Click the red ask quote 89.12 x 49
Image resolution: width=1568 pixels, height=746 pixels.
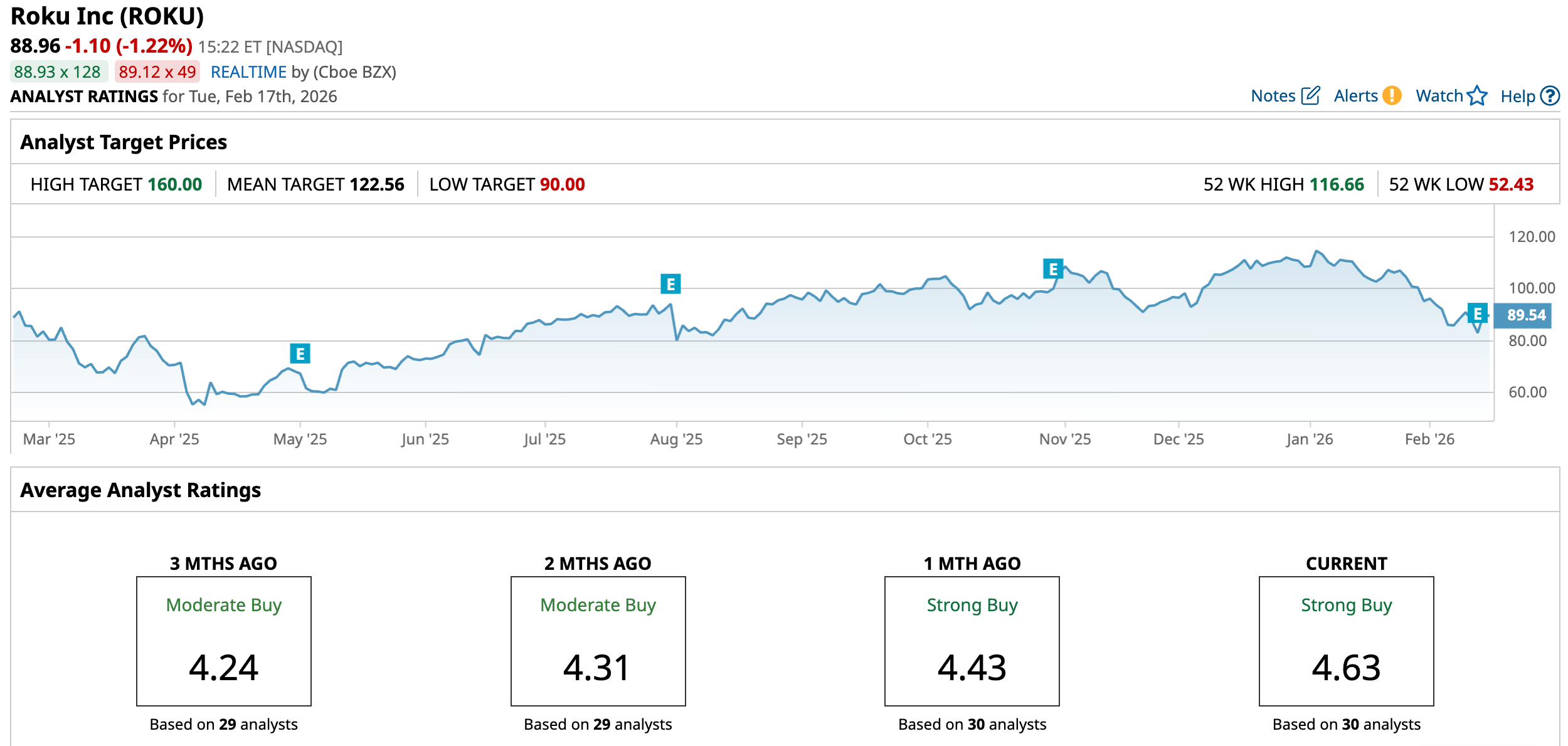[157, 72]
